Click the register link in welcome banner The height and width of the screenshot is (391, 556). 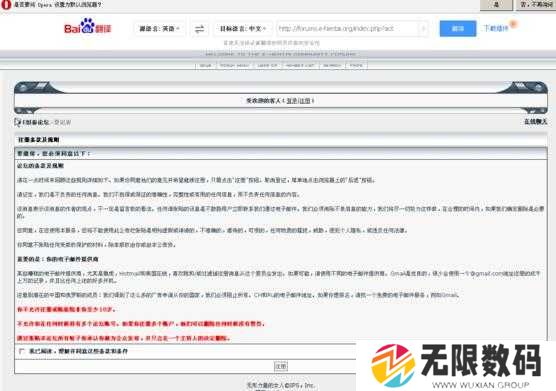coord(305,101)
